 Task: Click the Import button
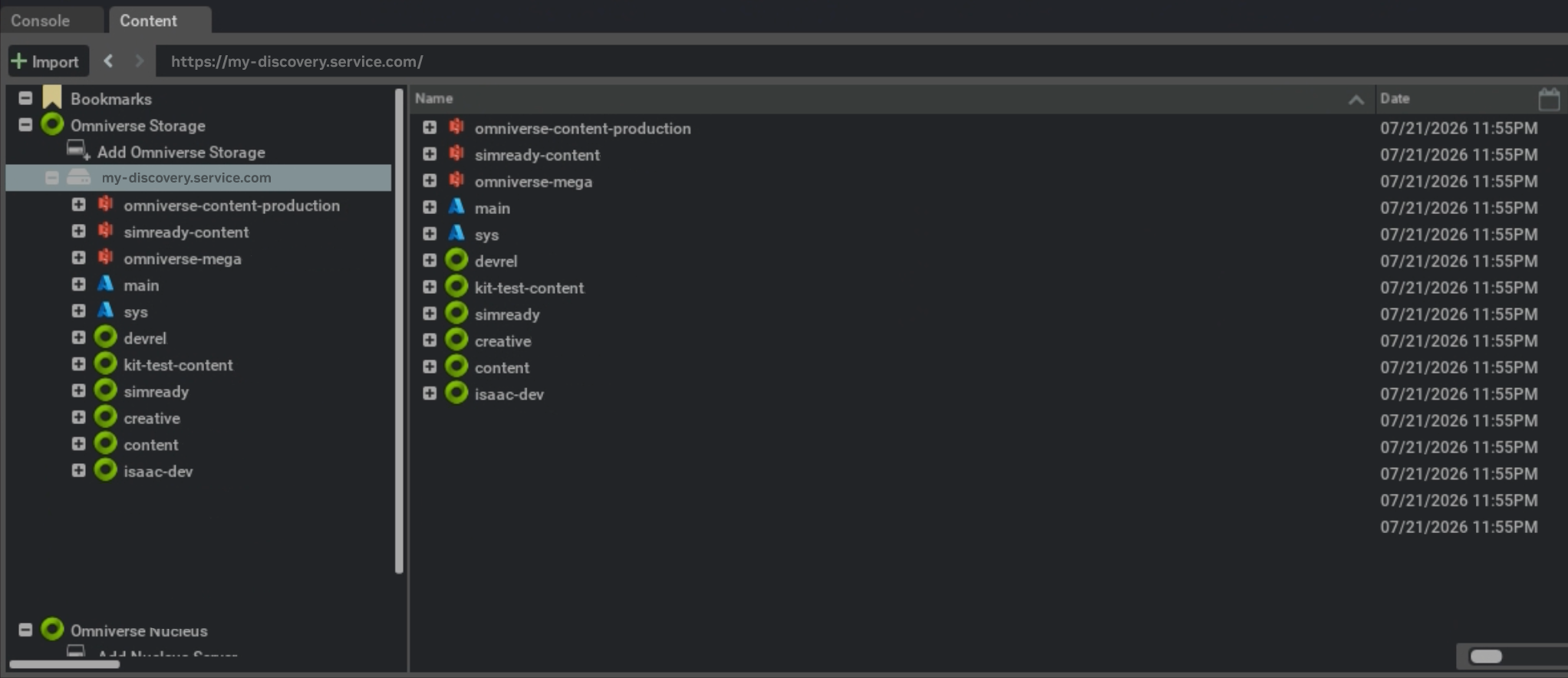pyautogui.click(x=48, y=61)
